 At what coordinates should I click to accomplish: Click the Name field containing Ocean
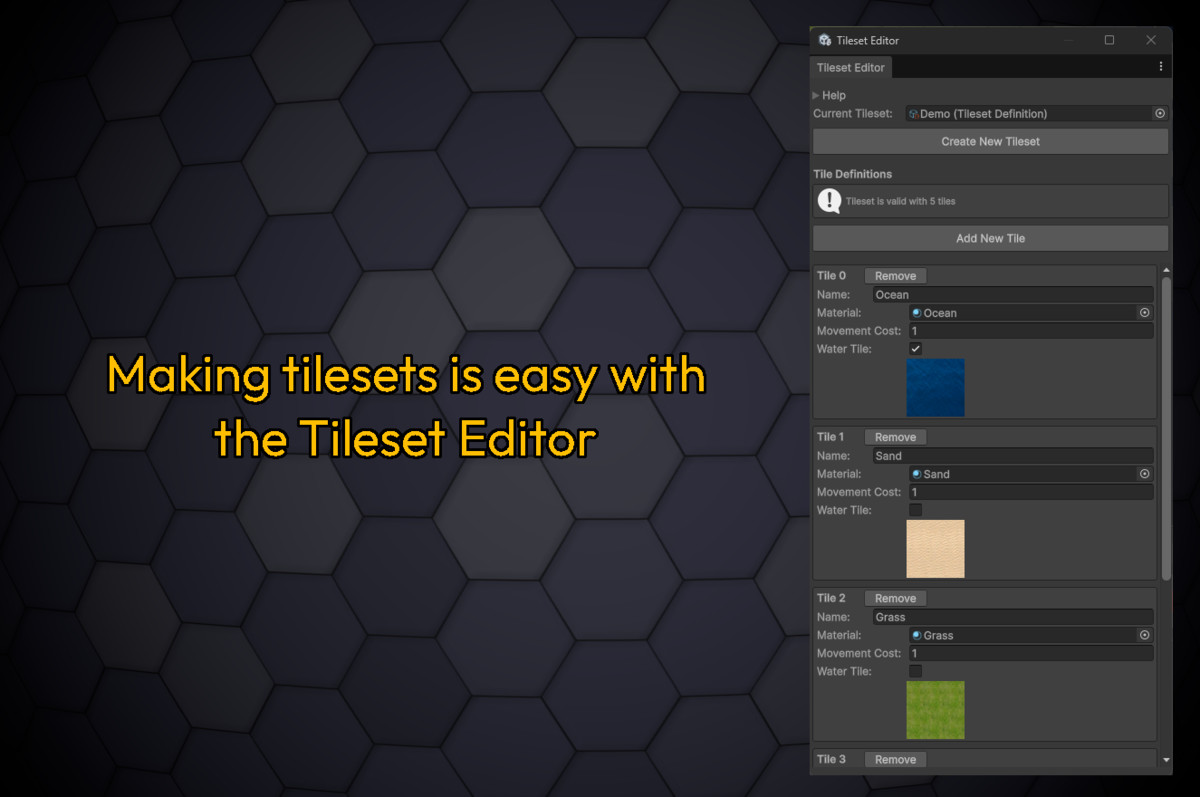1012,295
